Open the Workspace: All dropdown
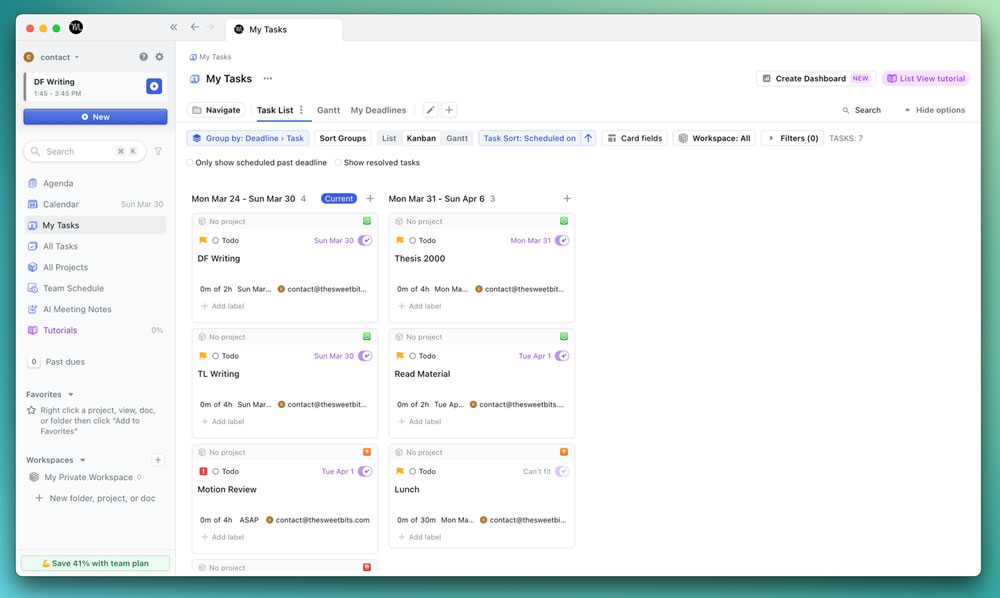1000x598 pixels. point(714,138)
